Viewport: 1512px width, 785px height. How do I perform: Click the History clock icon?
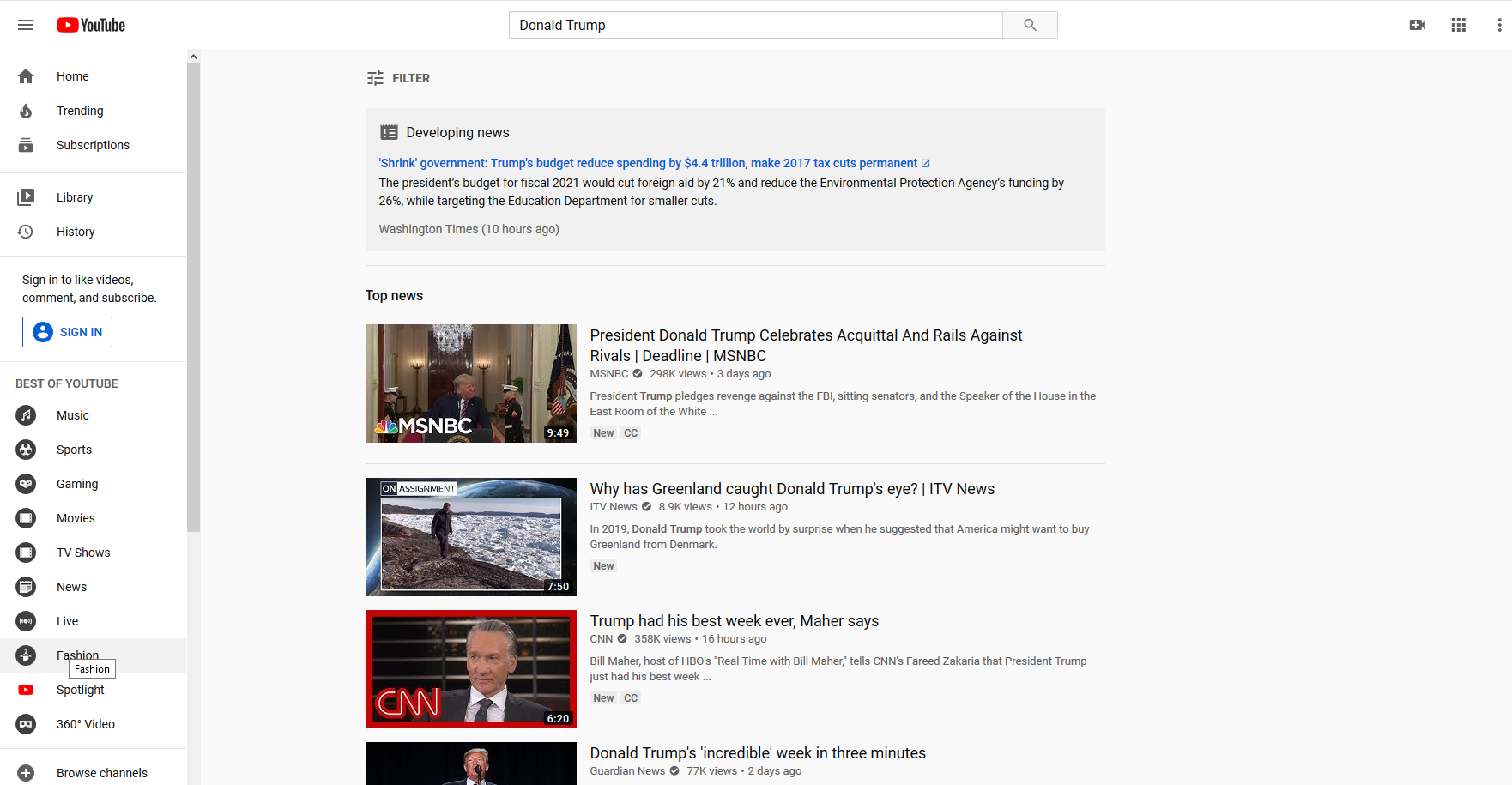click(x=26, y=232)
